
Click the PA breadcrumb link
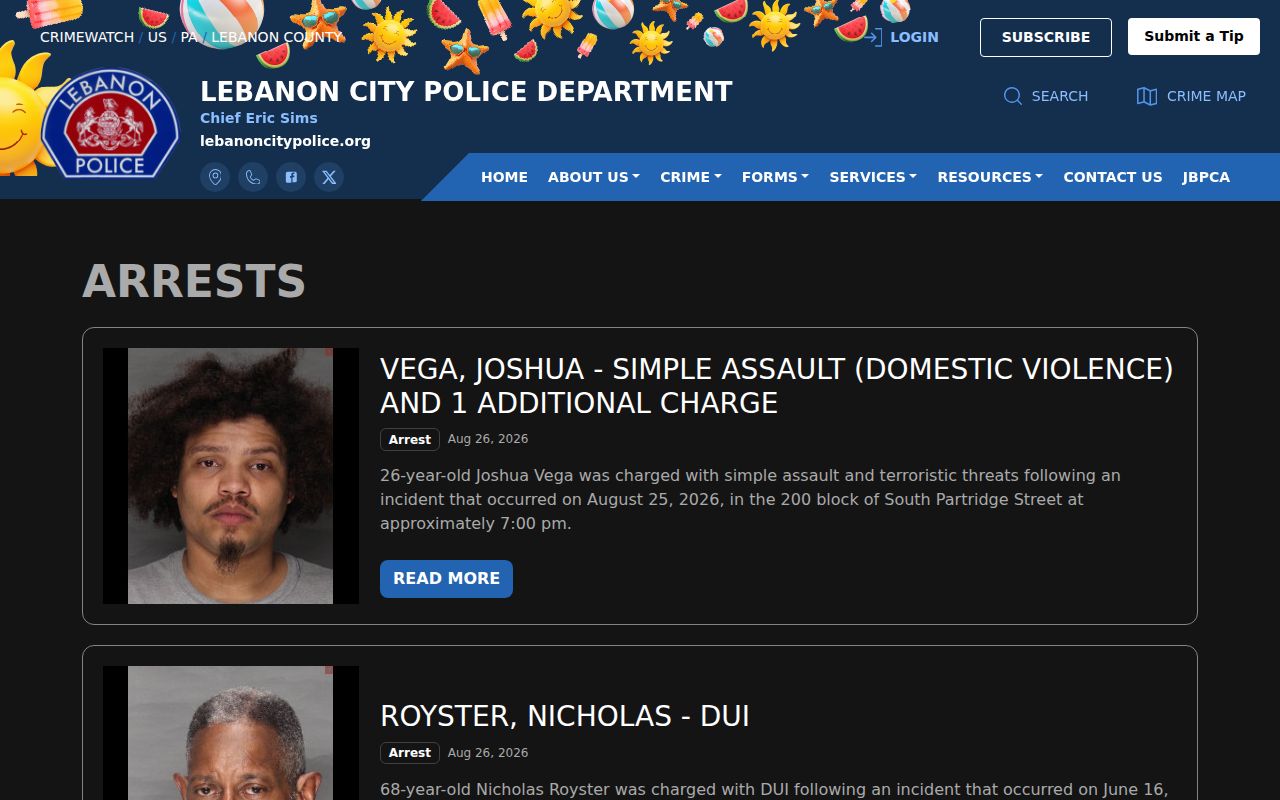189,37
